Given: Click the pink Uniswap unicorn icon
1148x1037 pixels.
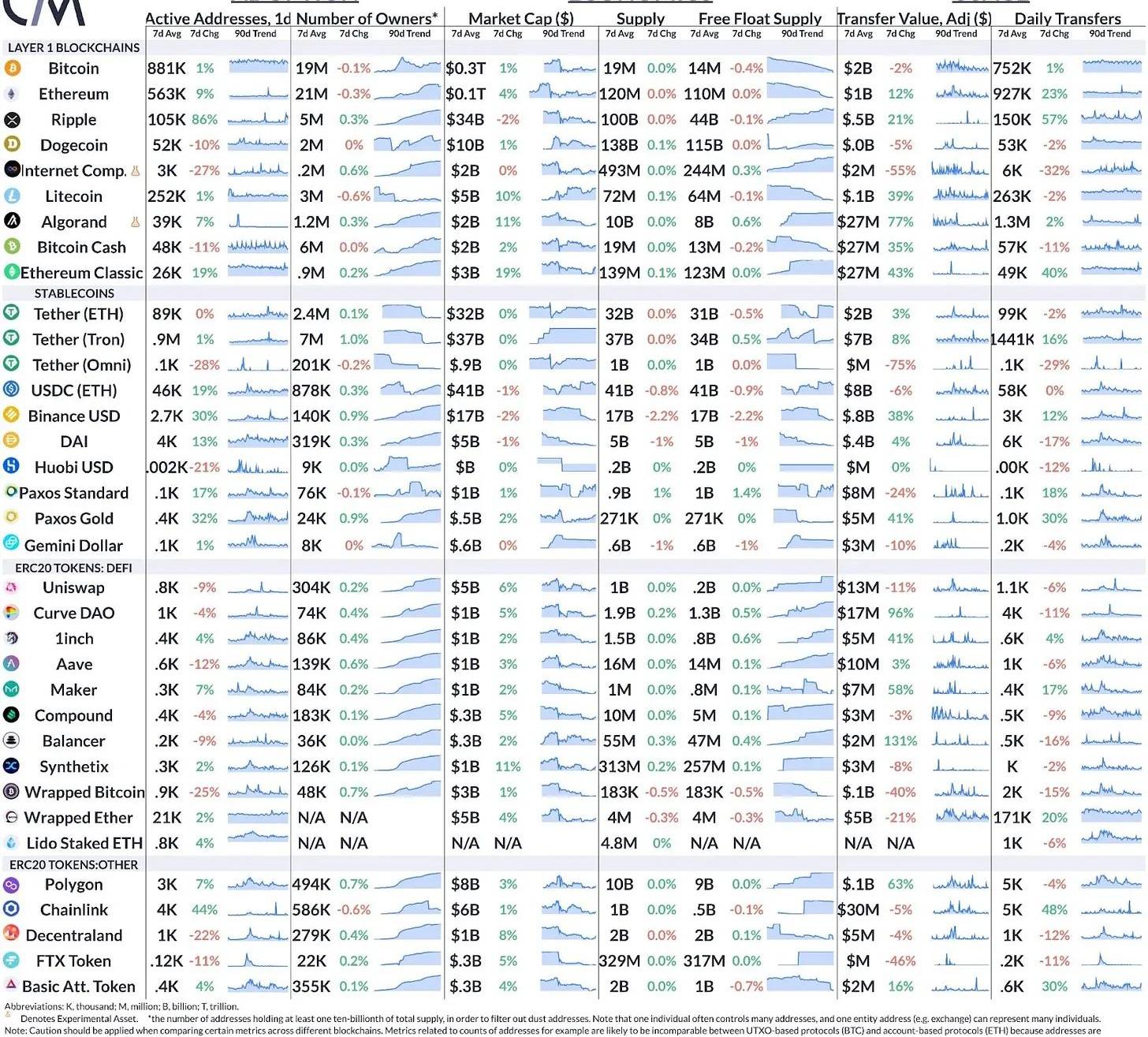Looking at the screenshot, I should pyautogui.click(x=12, y=587).
